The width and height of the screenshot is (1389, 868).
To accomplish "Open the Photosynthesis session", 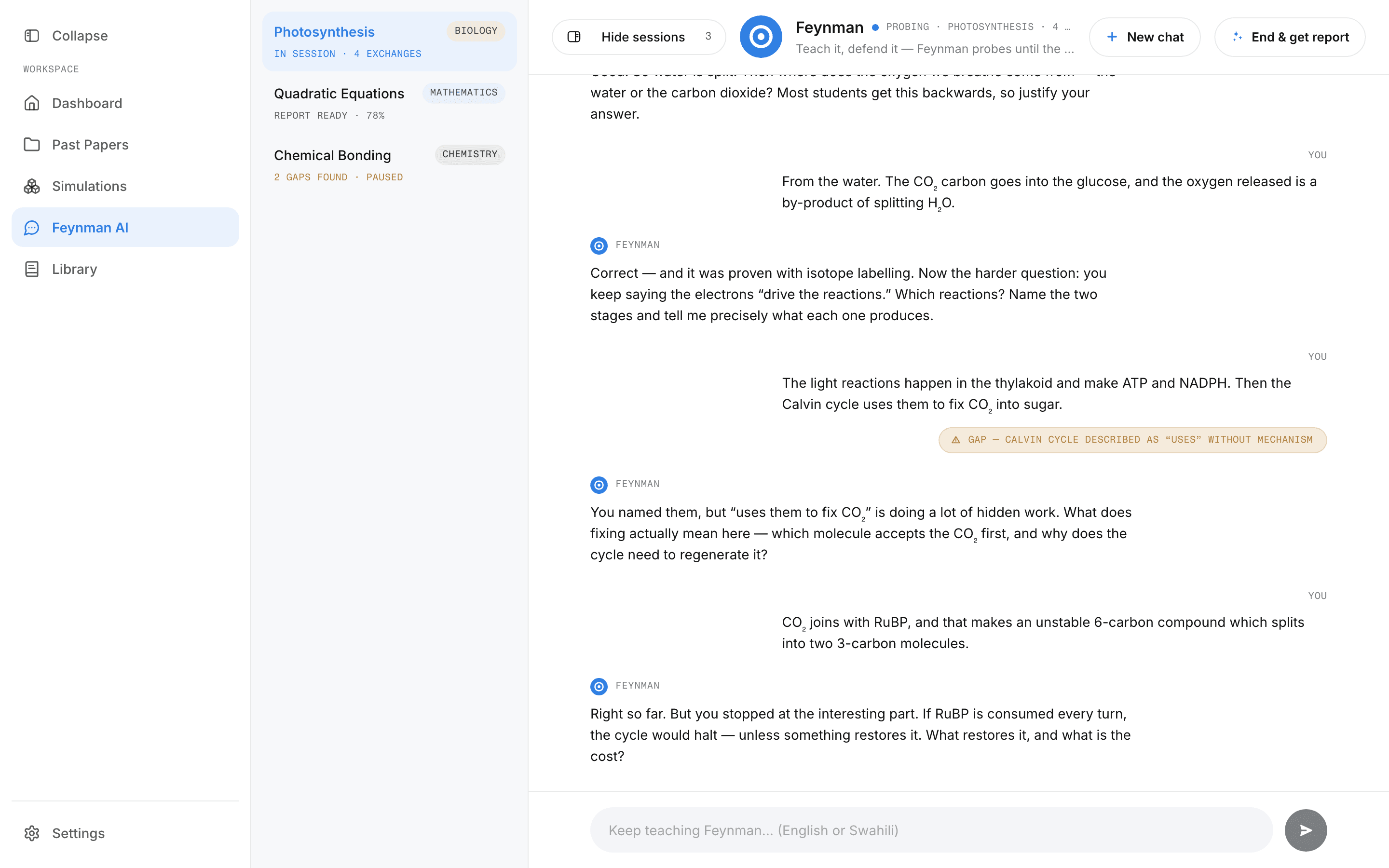I will pos(389,42).
